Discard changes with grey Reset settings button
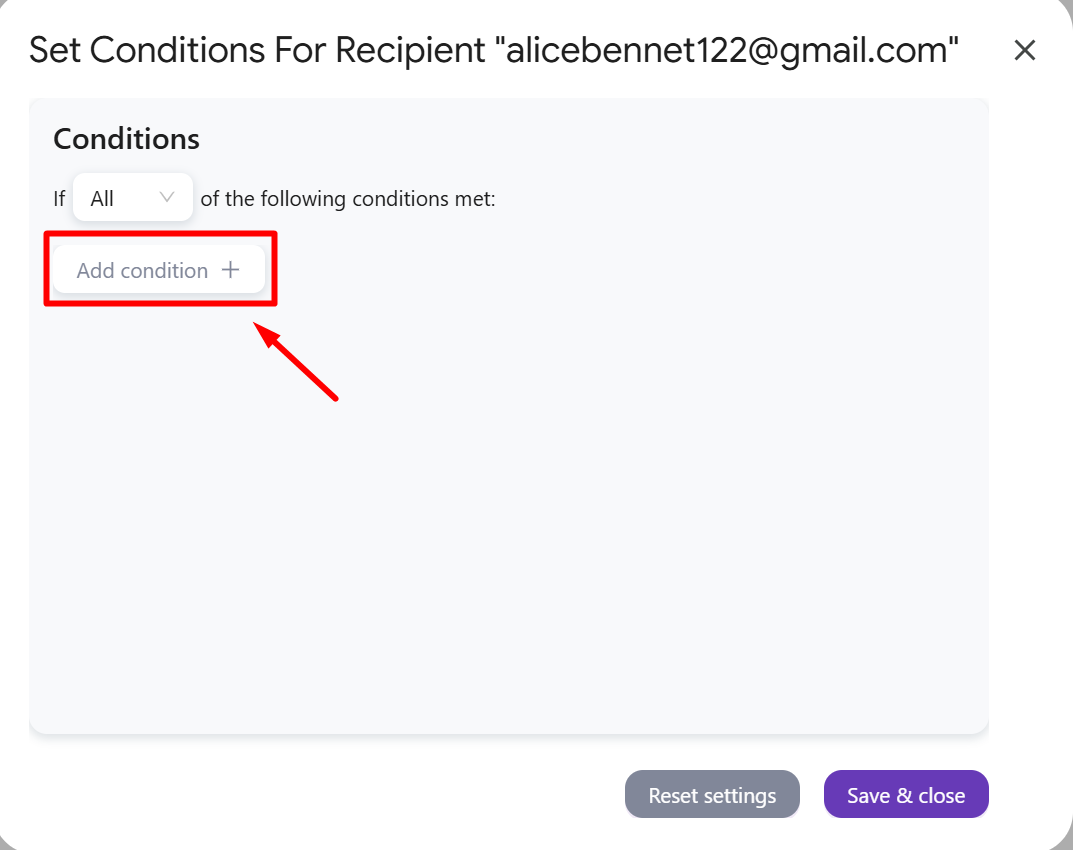1073x850 pixels. (712, 795)
